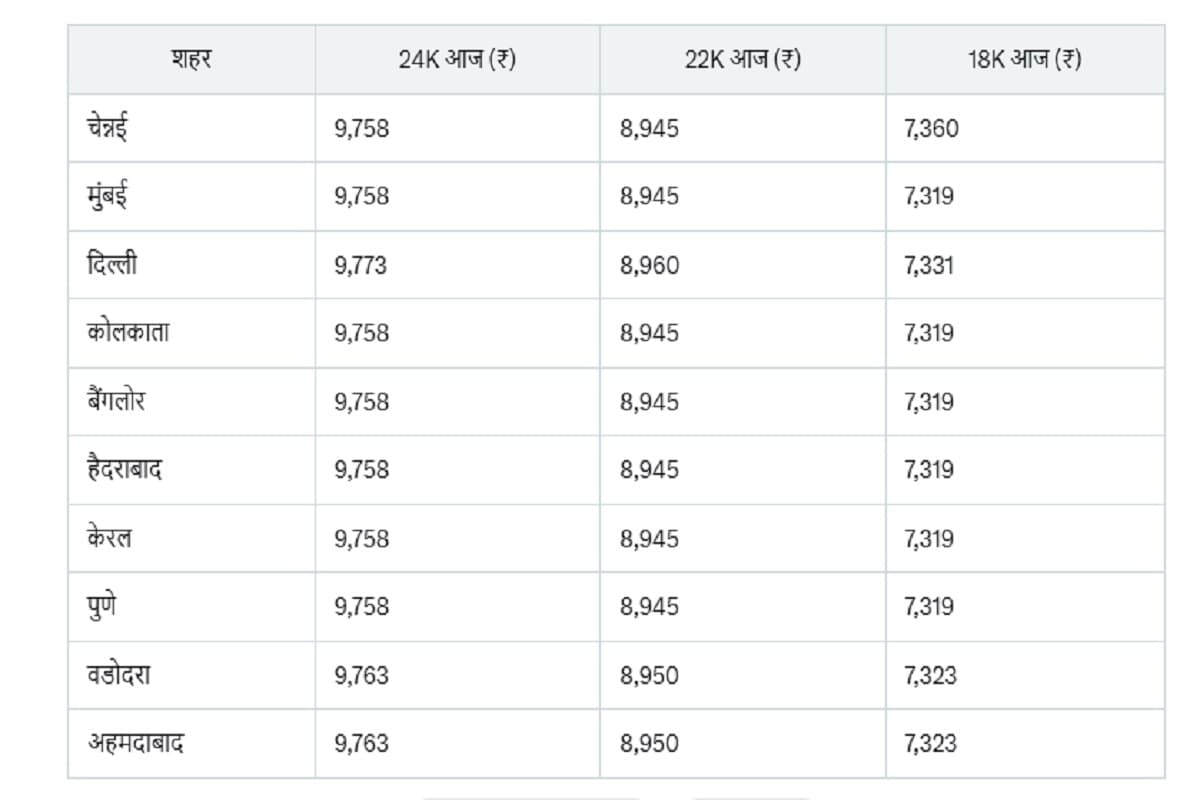Screen dimensions: 1200x800
Task: Select the मुंबई row label
Action: 107,196
